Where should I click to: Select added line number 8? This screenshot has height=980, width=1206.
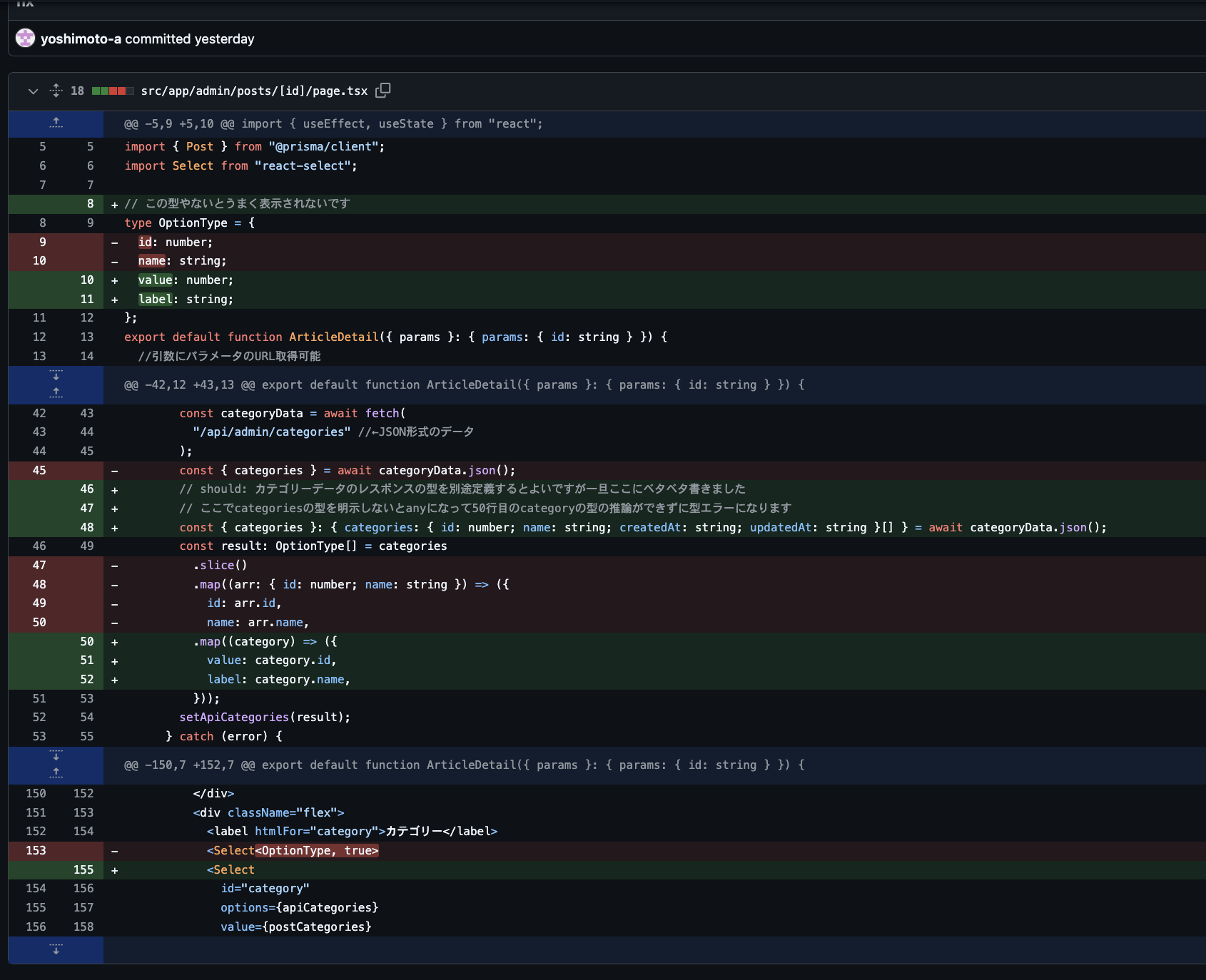[x=90, y=204]
